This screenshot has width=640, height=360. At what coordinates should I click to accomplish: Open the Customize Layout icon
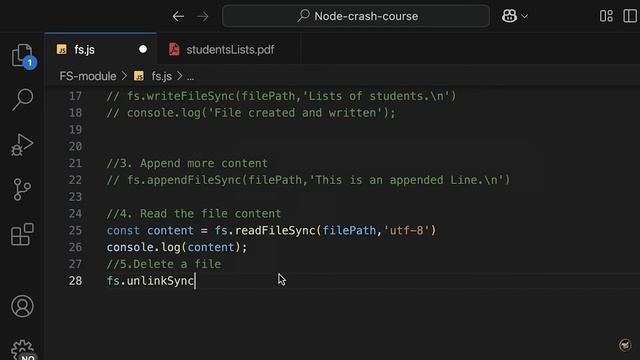pos(606,16)
